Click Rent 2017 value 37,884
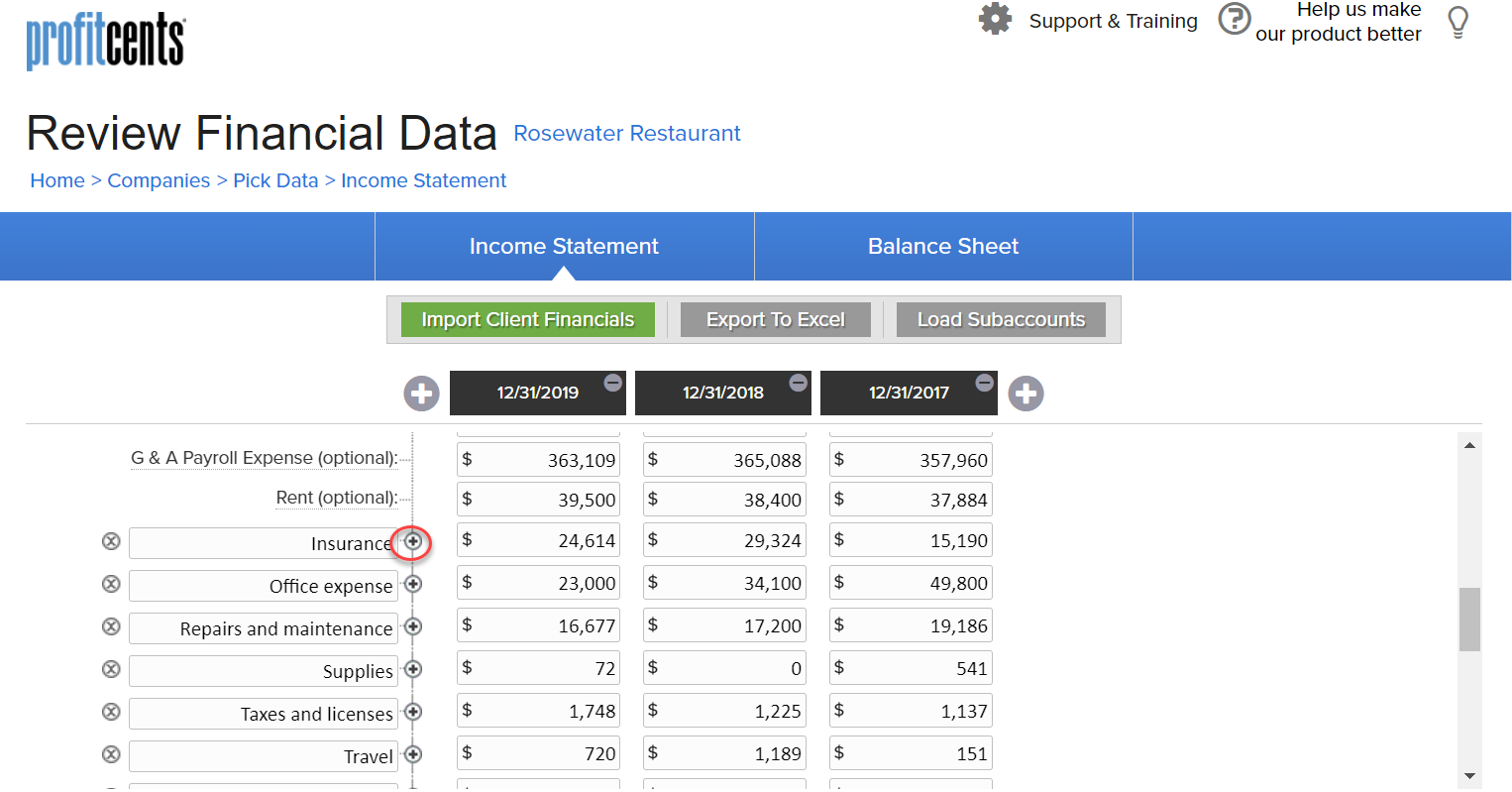Viewport: 1512px width, 792px height. coord(911,500)
